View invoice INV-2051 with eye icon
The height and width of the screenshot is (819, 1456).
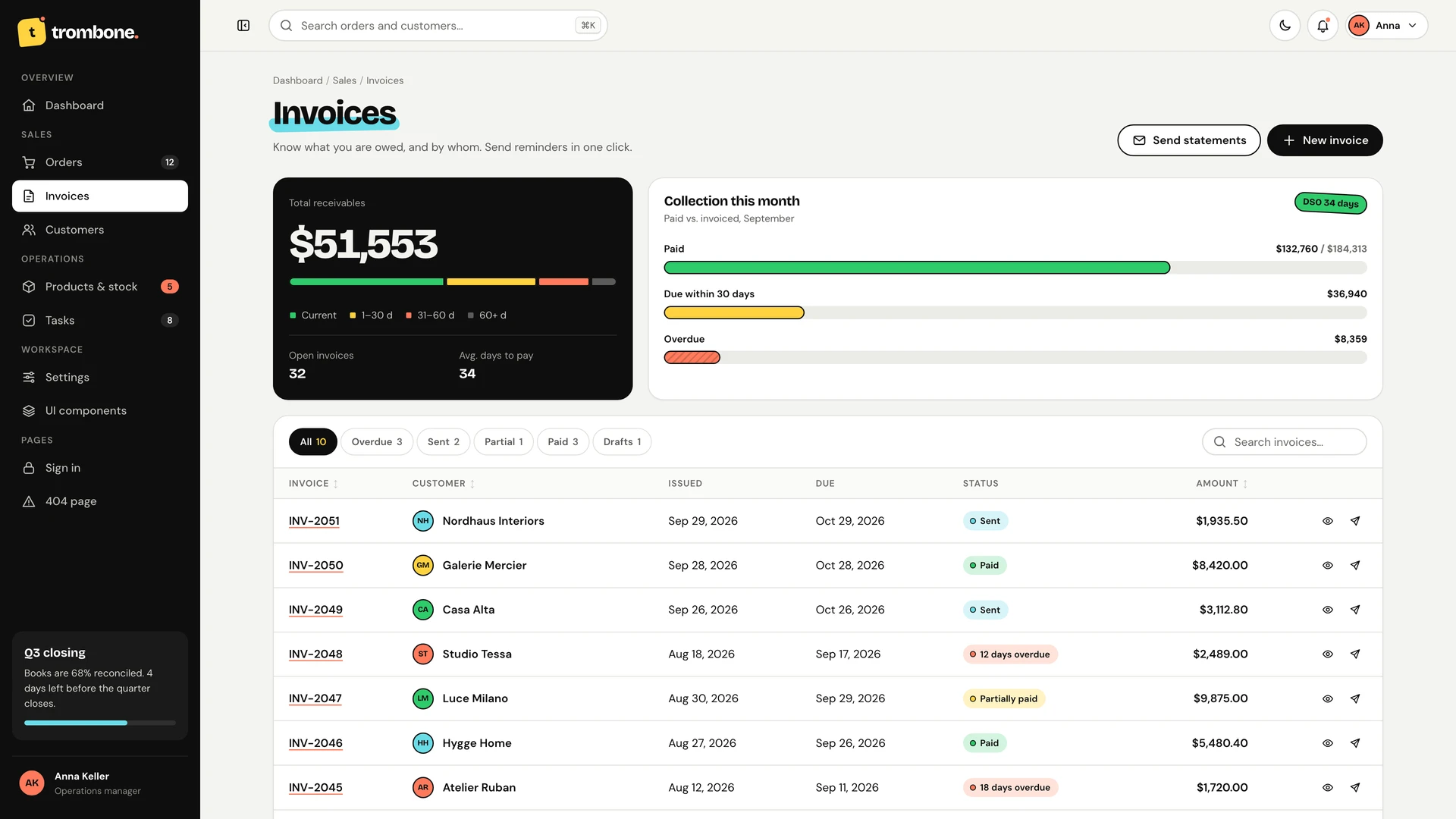tap(1327, 521)
